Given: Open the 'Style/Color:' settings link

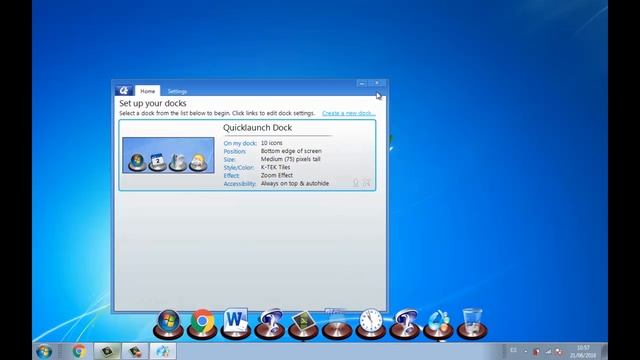Looking at the screenshot, I should click(239, 168).
